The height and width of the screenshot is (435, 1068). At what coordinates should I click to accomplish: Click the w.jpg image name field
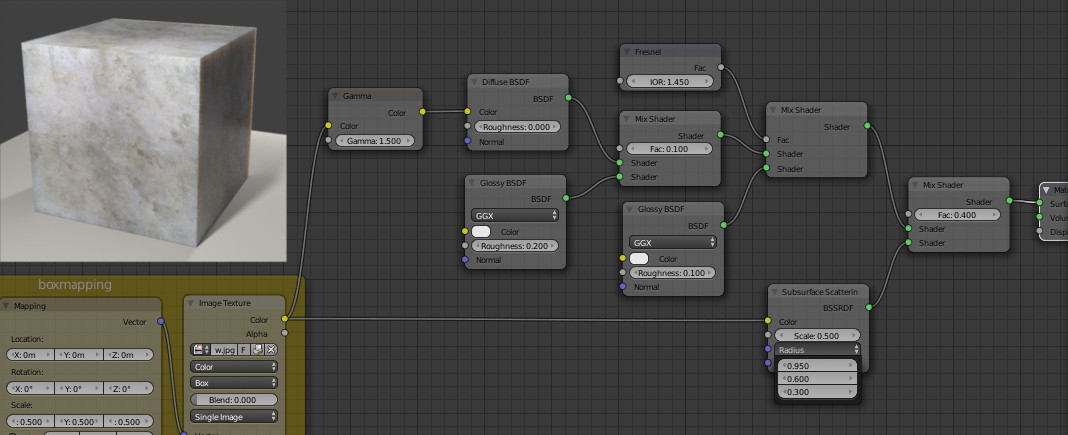click(224, 349)
